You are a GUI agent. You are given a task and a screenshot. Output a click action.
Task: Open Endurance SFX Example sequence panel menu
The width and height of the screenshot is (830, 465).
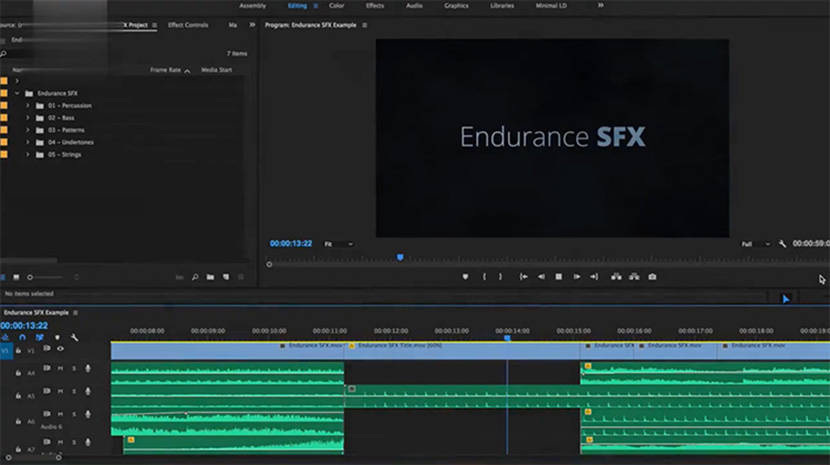pyautogui.click(x=76, y=312)
